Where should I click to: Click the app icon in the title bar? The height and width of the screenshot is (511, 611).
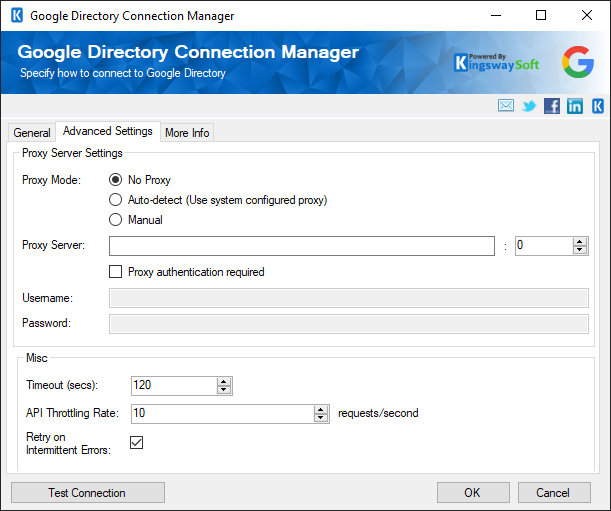pos(17,16)
